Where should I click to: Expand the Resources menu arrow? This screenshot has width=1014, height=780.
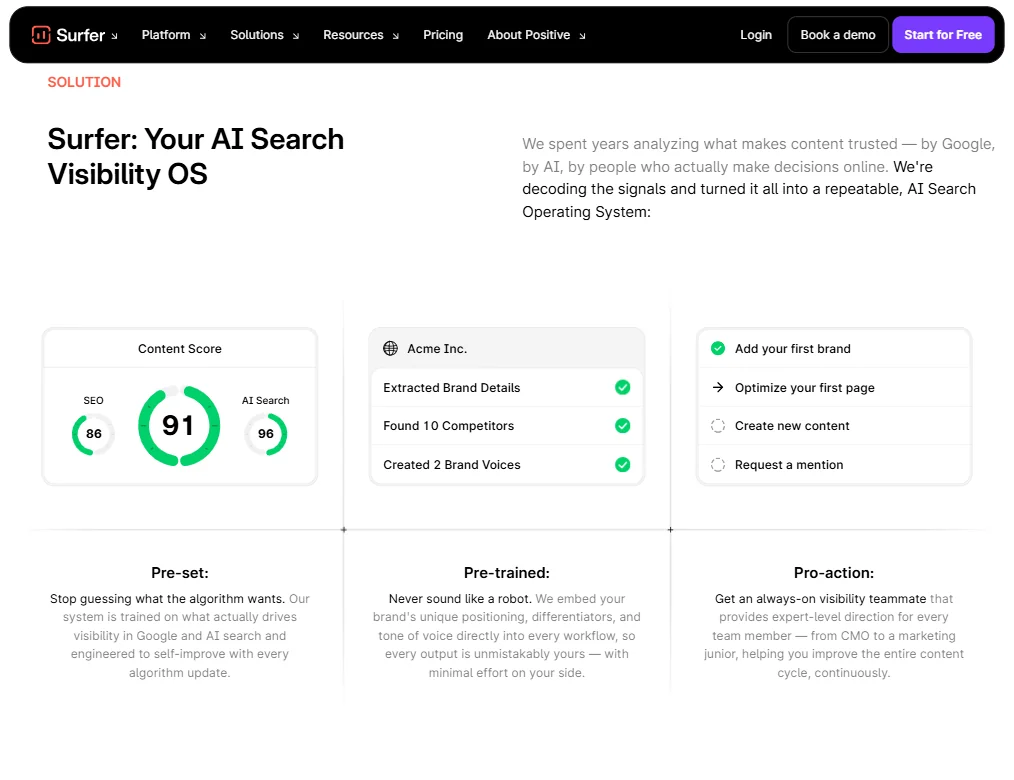coord(396,36)
